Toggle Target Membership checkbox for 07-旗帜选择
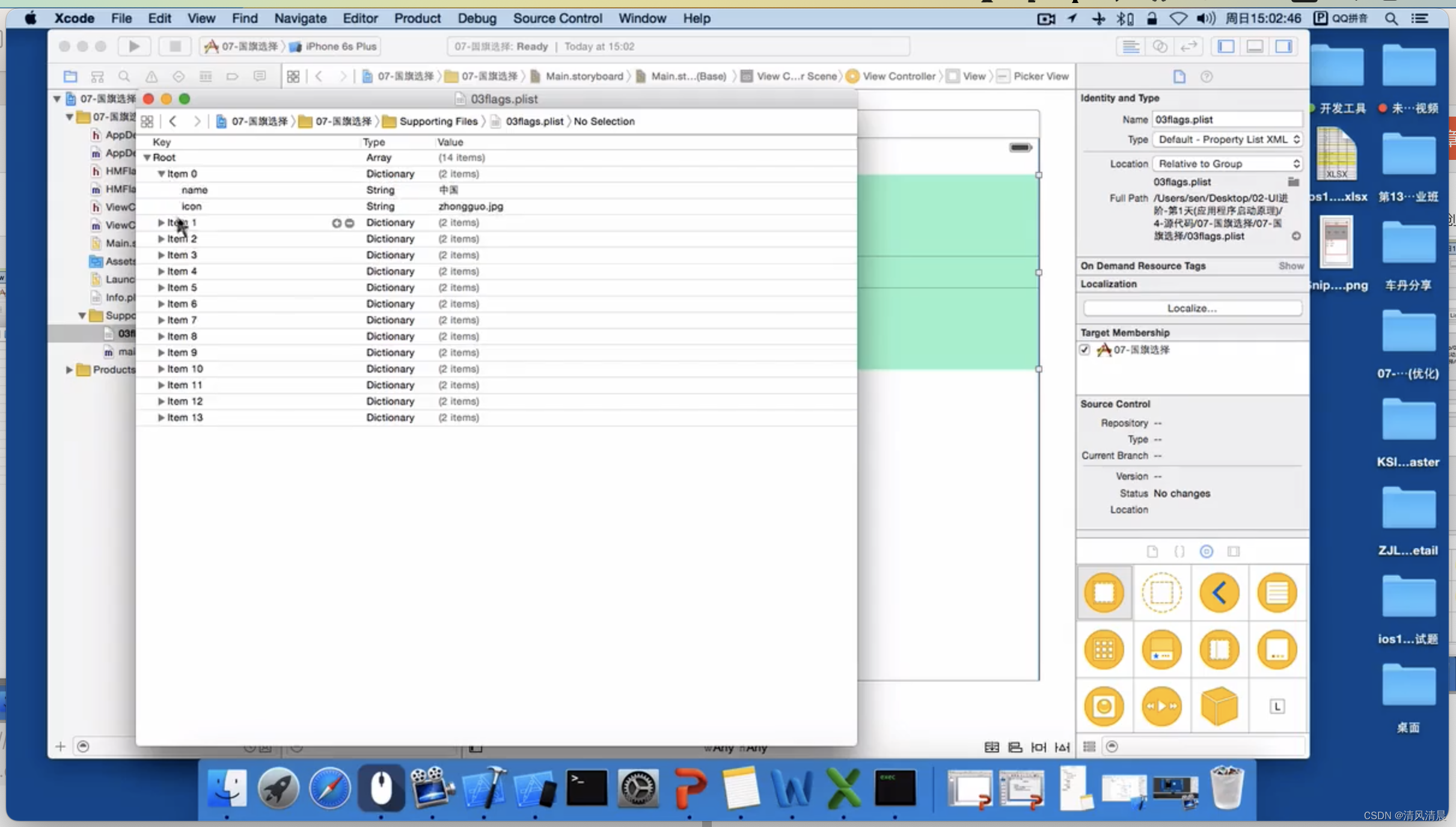The width and height of the screenshot is (1456, 827). tap(1085, 349)
